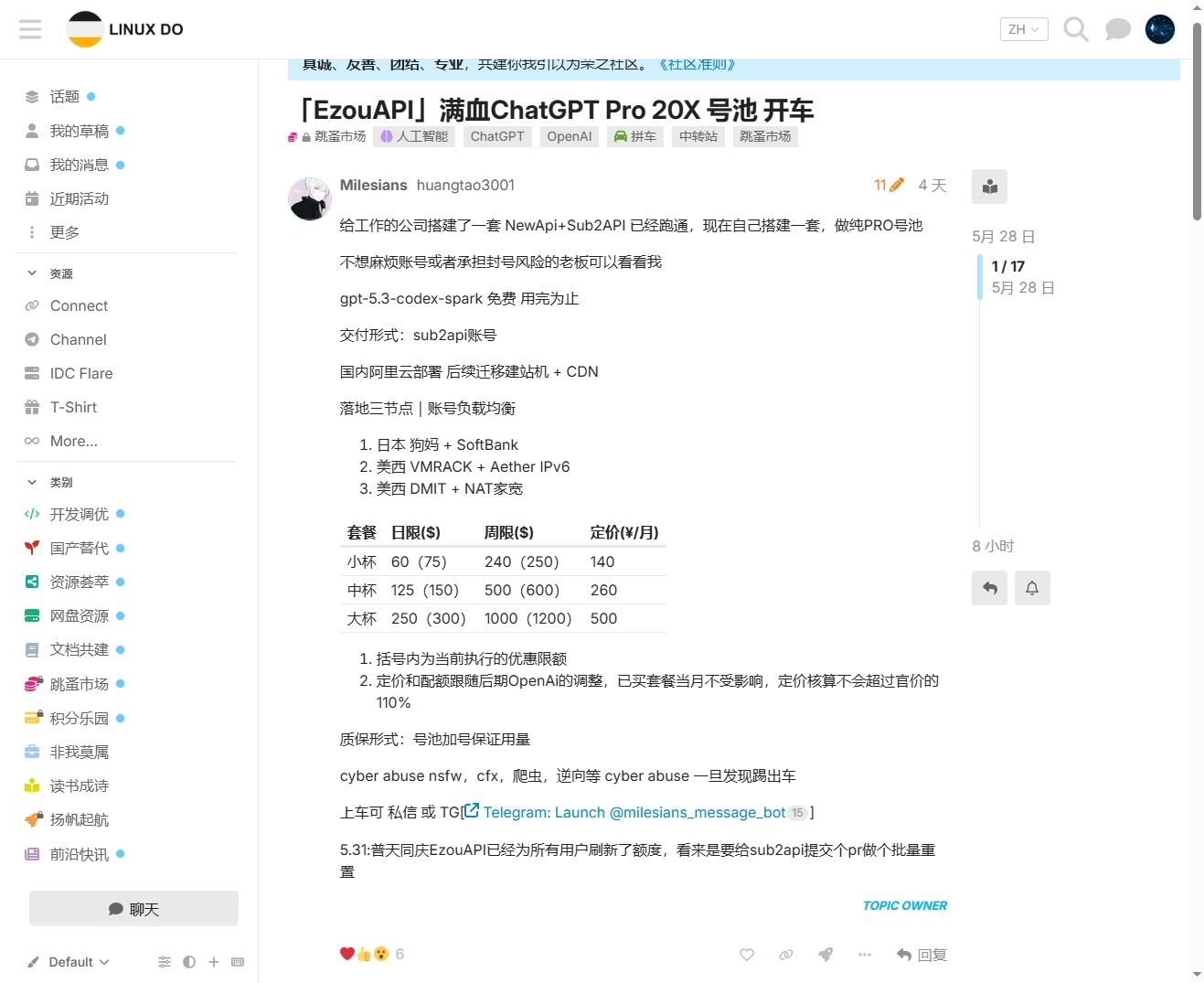Open the 《社区准则》 link
1204x983 pixels.
697,64
